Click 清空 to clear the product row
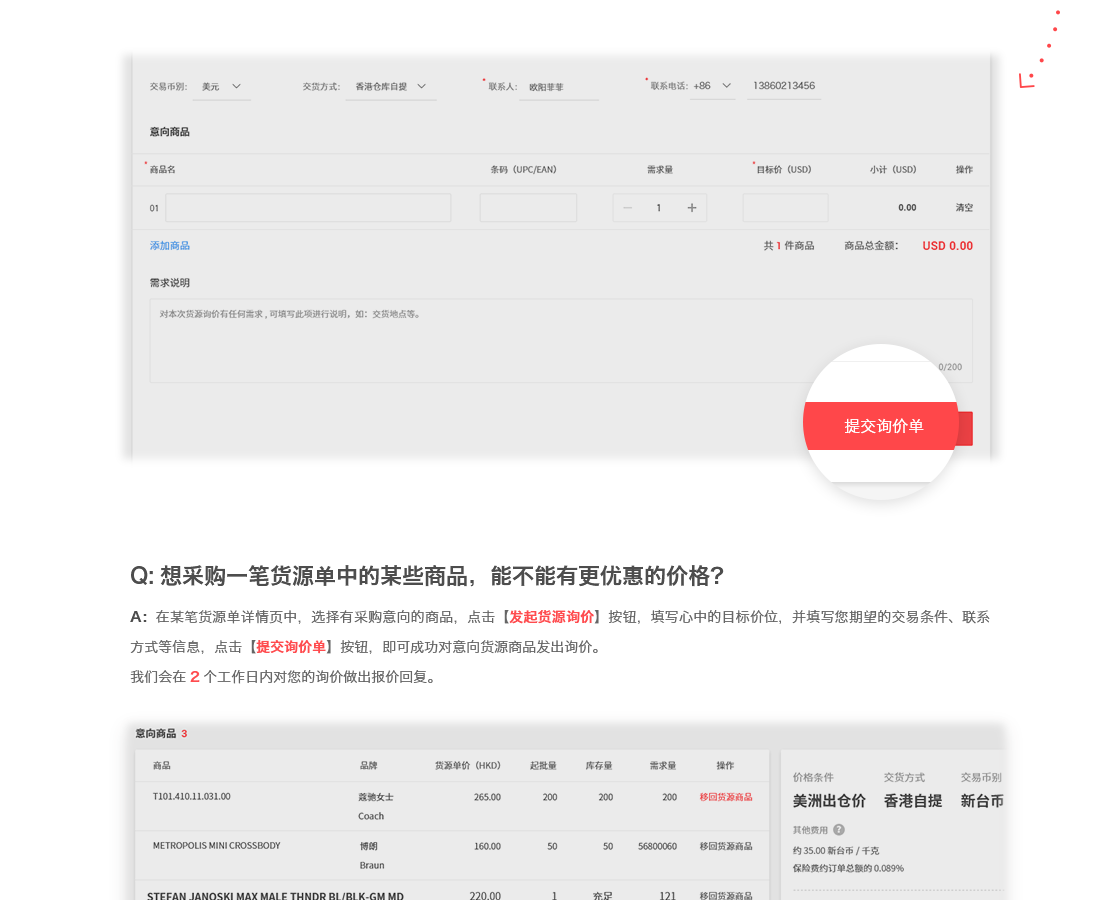Screen dimensions: 1120x900 963,208
